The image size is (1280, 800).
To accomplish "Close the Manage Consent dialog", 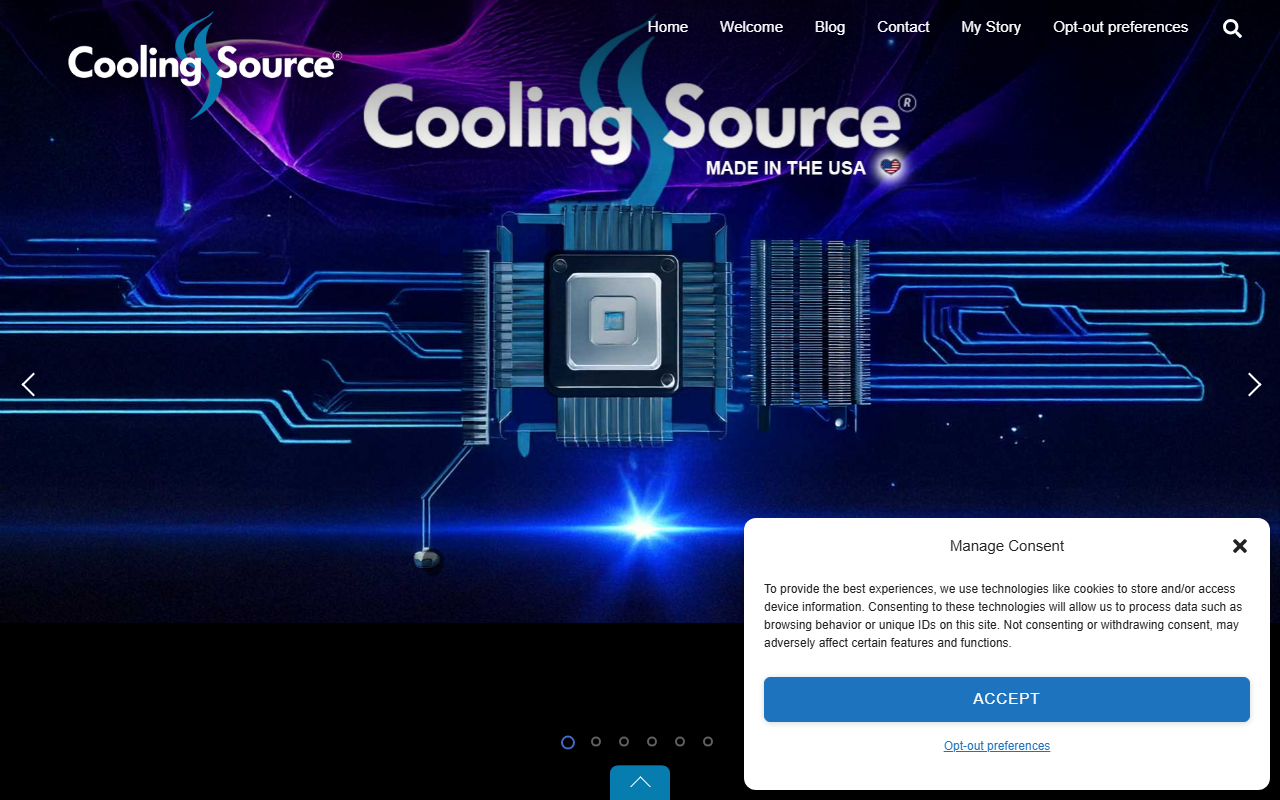I will coord(1240,546).
